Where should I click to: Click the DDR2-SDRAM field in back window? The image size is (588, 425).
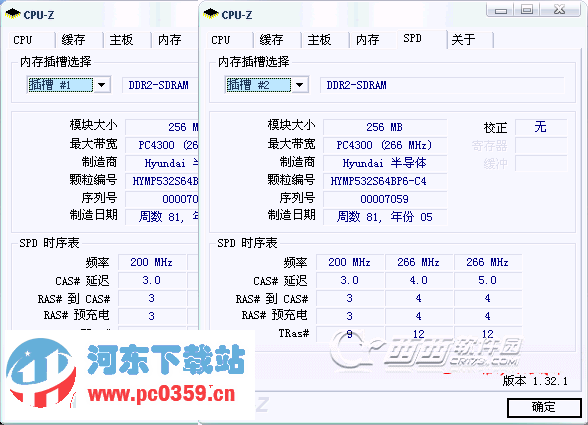click(x=160, y=85)
